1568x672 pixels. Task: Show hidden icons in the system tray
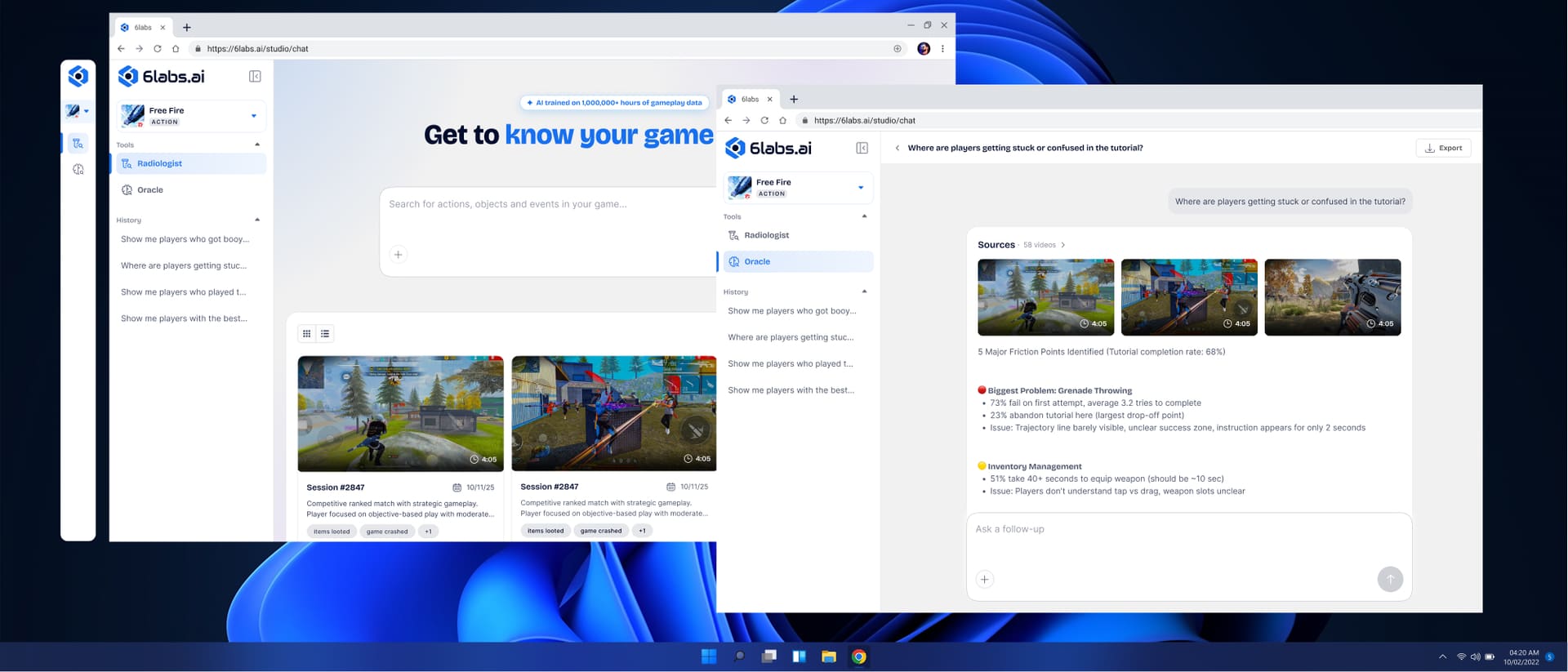[x=1442, y=656]
